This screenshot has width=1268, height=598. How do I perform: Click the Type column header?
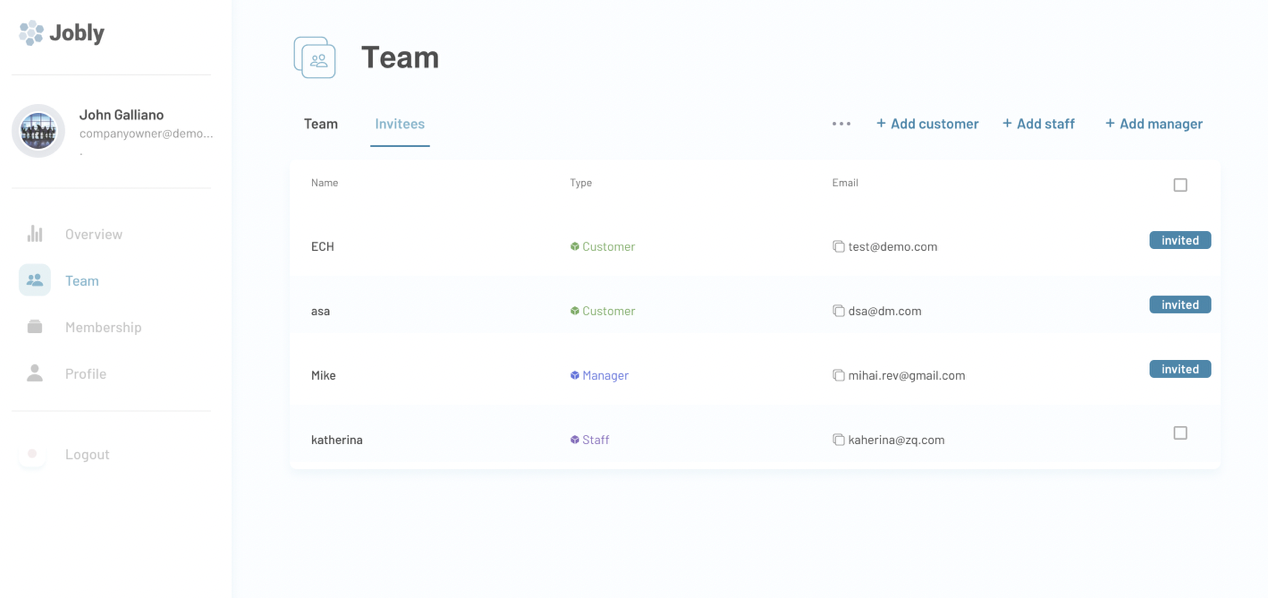pos(581,183)
